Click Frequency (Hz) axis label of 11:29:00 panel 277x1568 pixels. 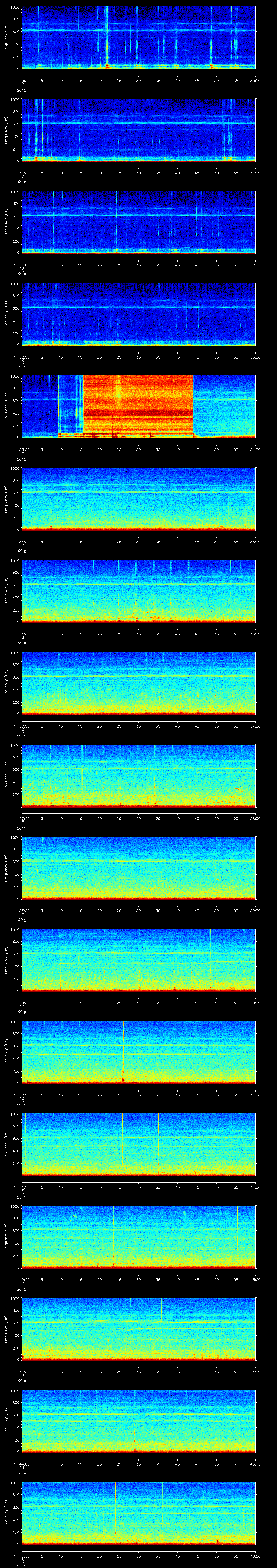6,38
